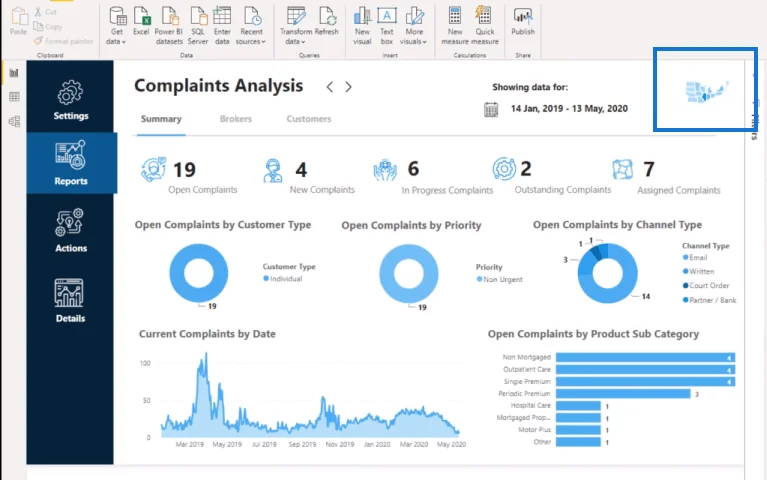Open the Details page icon
767x480 pixels.
[69, 293]
